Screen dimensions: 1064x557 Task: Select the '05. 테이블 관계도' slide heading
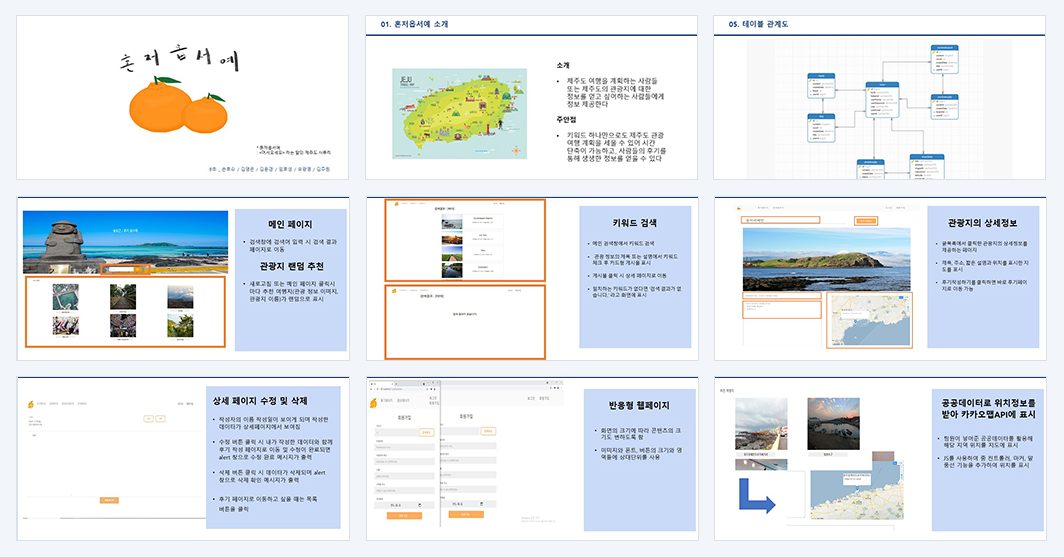(x=758, y=24)
